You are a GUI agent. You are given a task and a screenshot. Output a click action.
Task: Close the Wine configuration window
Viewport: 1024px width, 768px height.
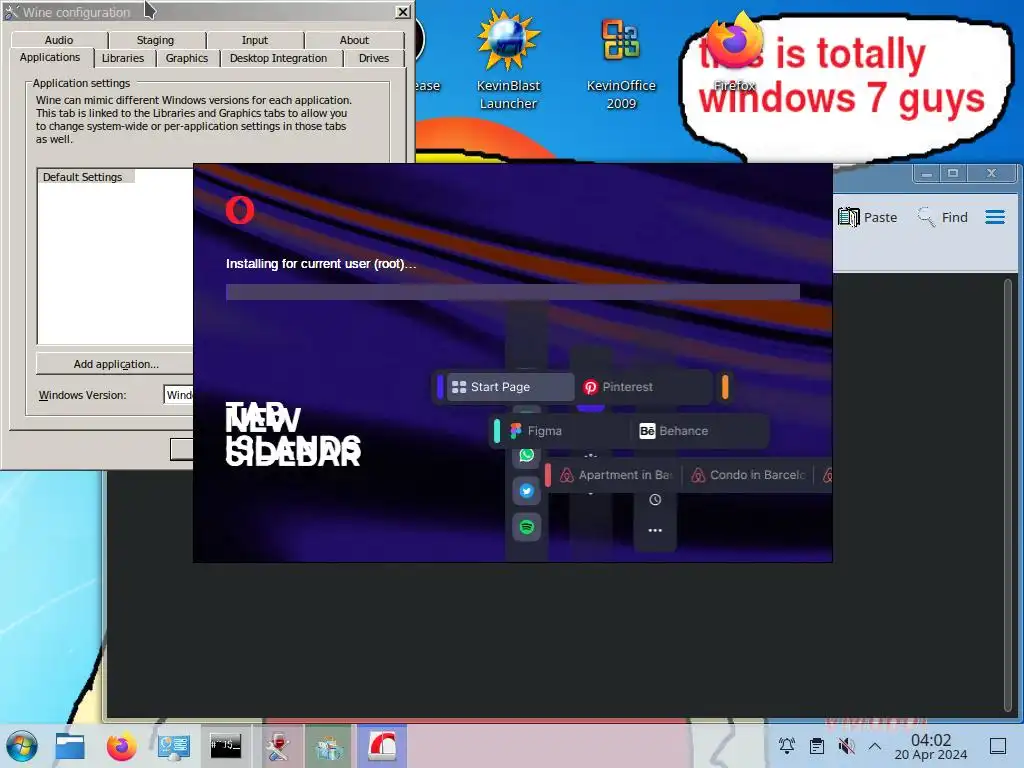[403, 12]
